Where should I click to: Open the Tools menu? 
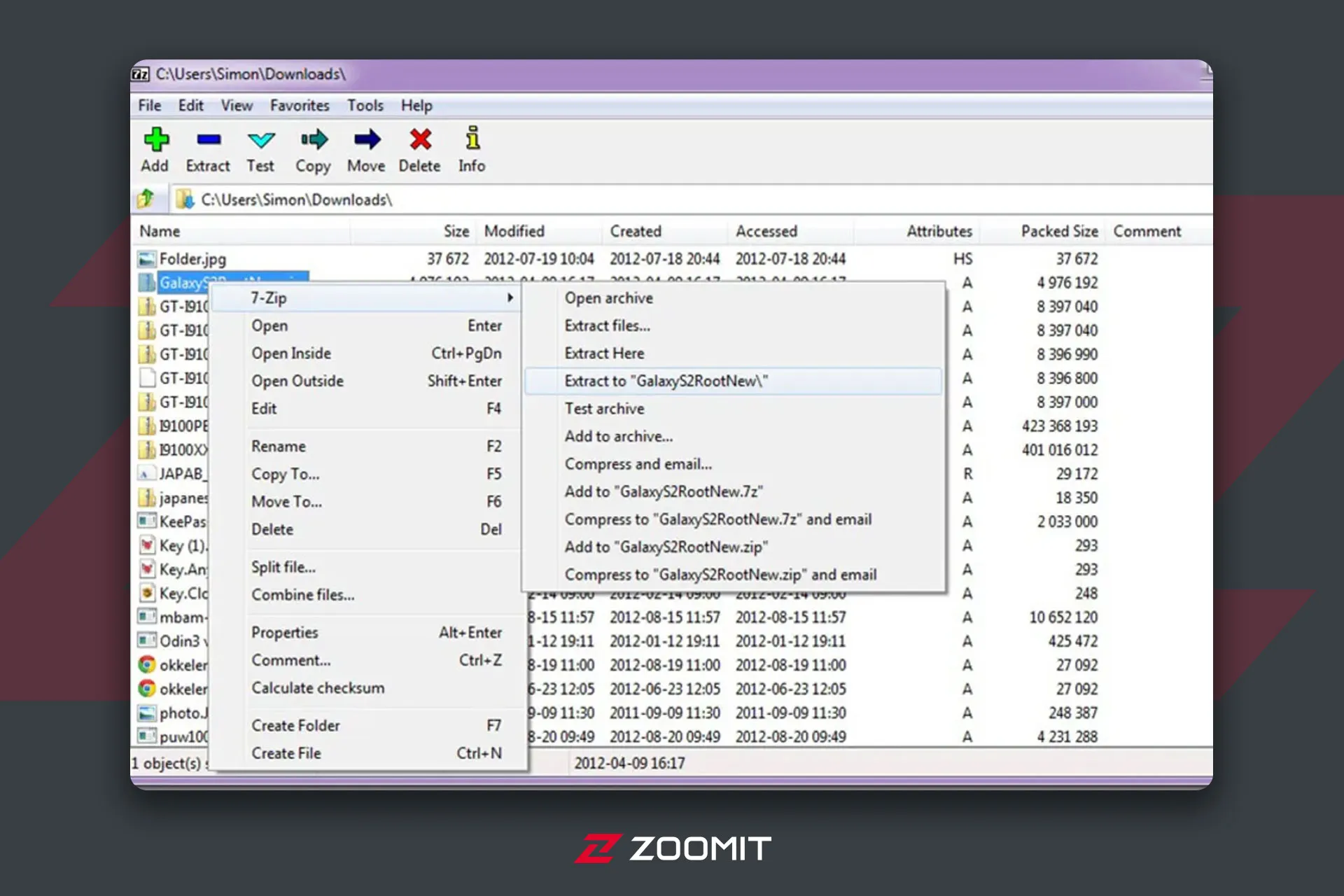click(365, 106)
